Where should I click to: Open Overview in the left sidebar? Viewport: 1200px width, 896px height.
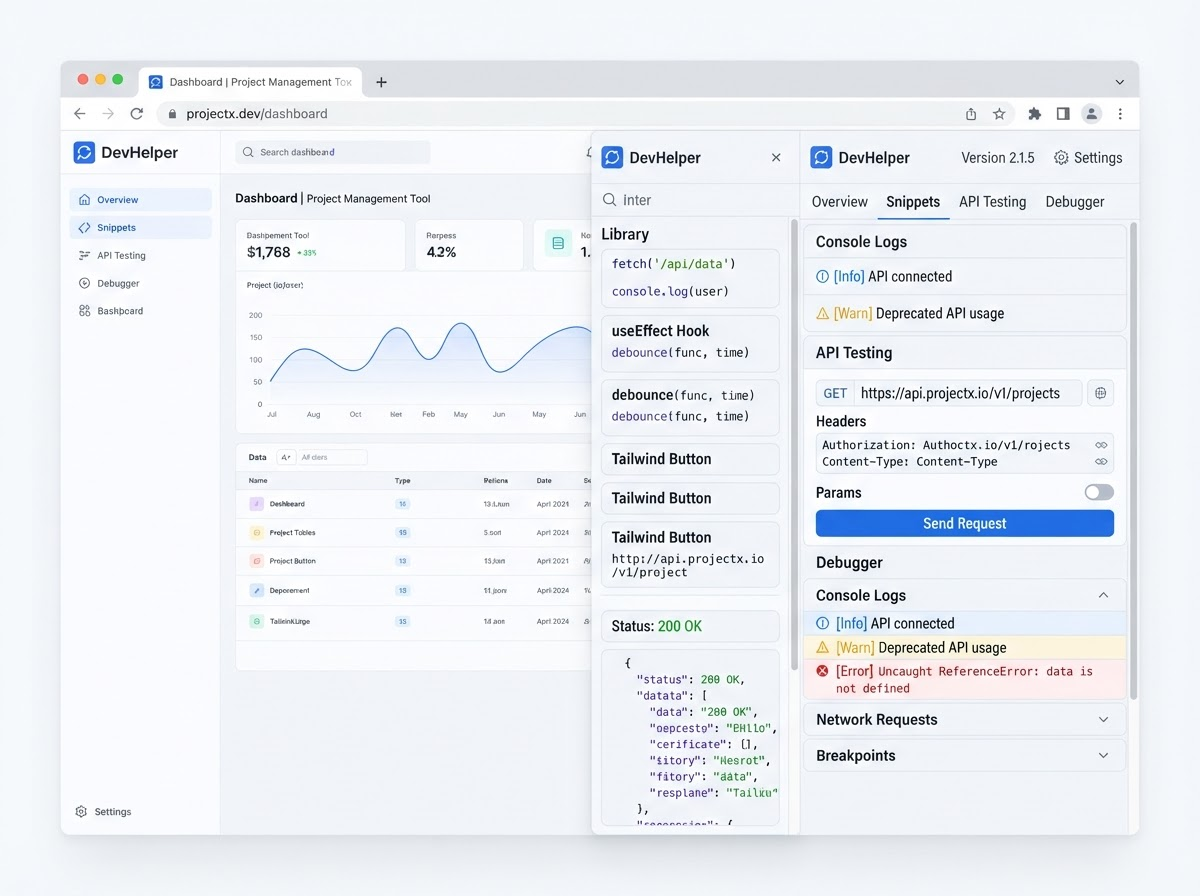pyautogui.click(x=140, y=200)
